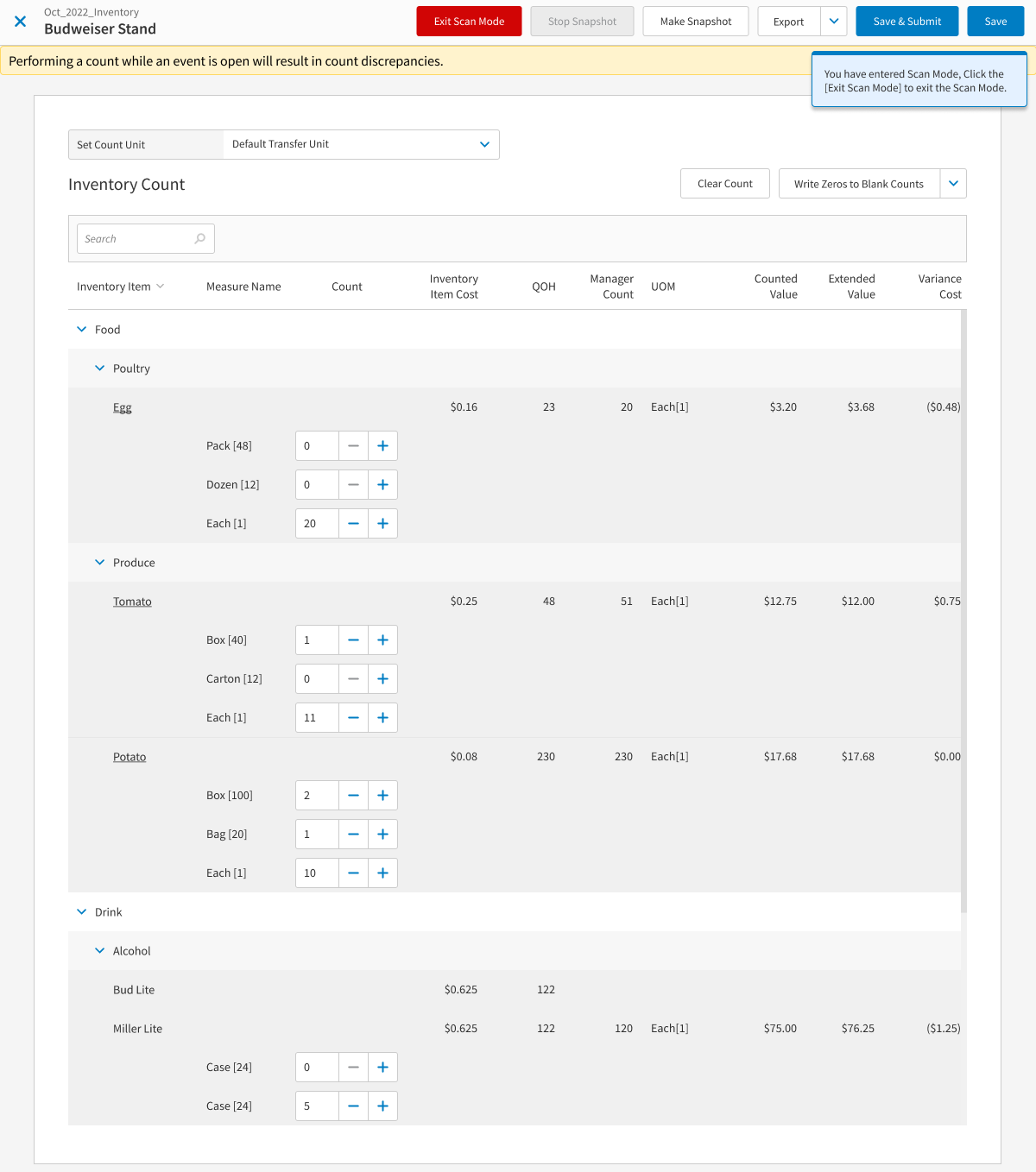
Task: Collapse the Food category
Action: [x=80, y=329]
